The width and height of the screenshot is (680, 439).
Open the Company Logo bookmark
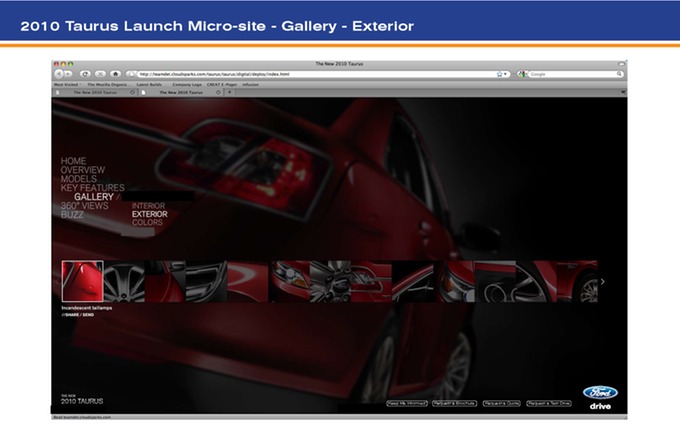[187, 85]
